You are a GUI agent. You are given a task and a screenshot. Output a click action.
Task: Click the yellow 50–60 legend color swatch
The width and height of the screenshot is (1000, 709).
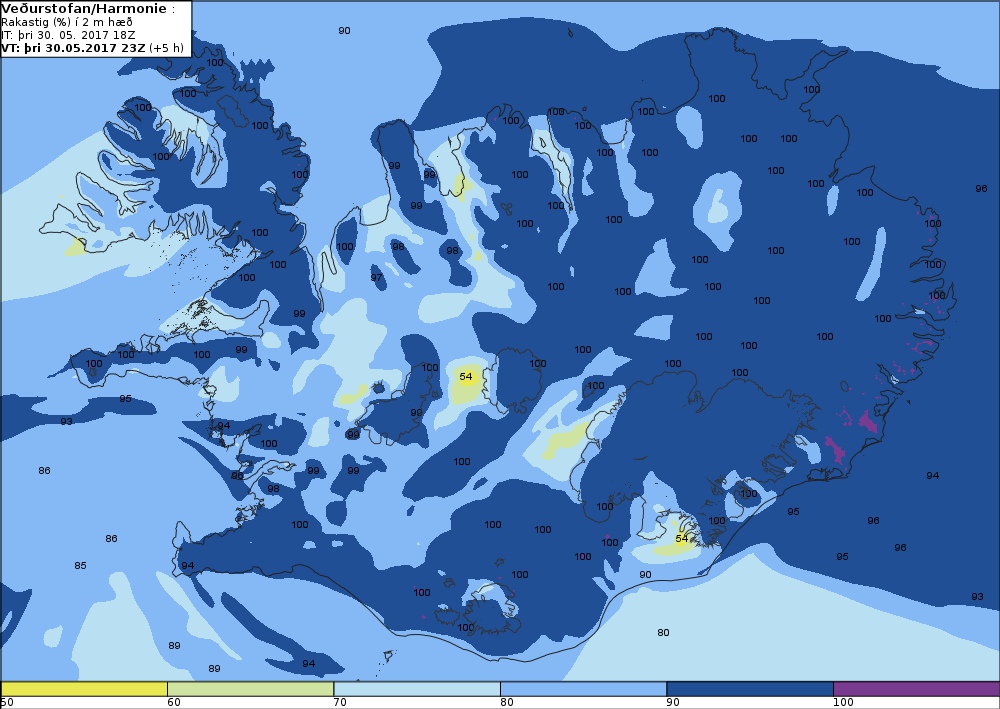[84, 689]
